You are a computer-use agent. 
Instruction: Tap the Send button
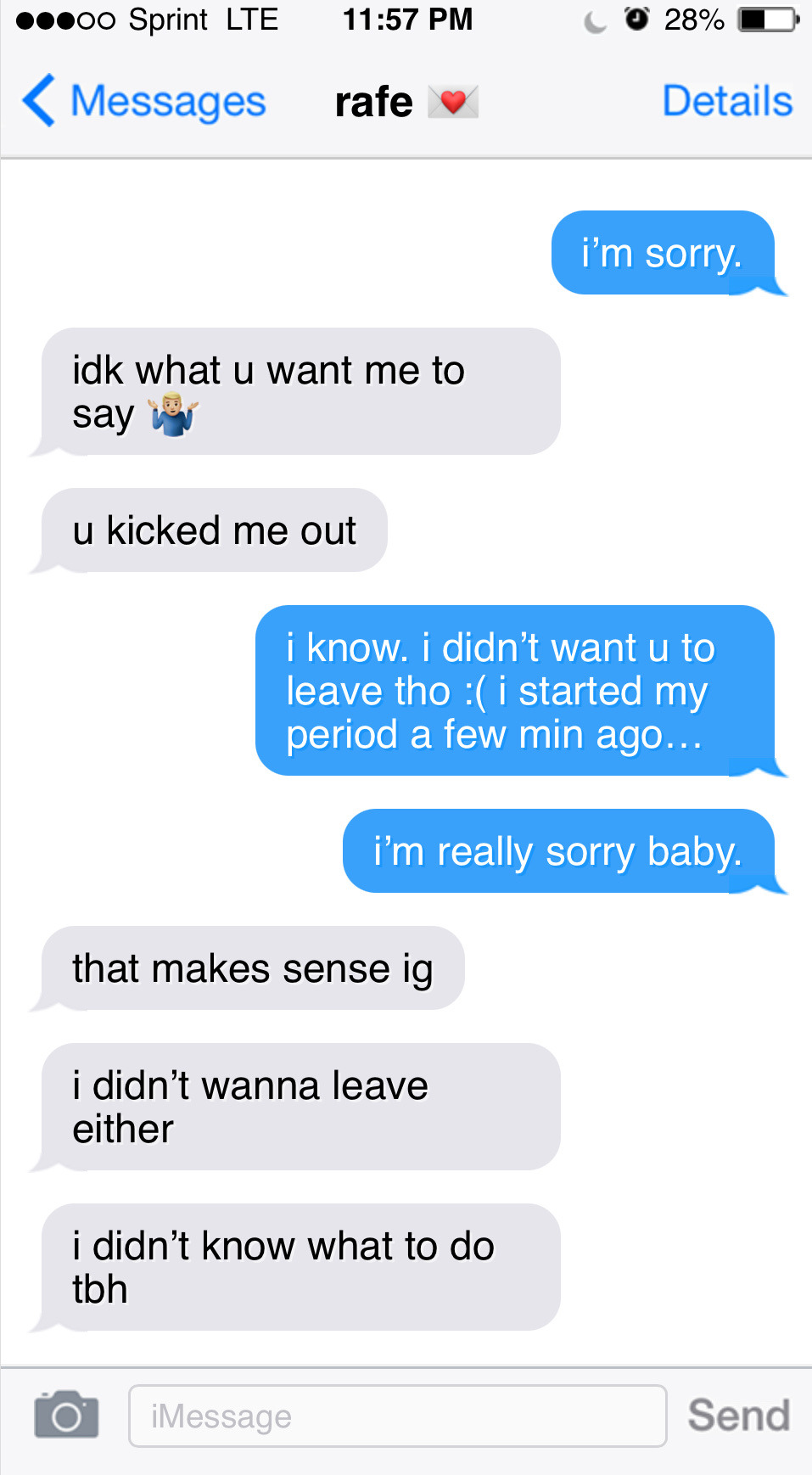tap(738, 1415)
